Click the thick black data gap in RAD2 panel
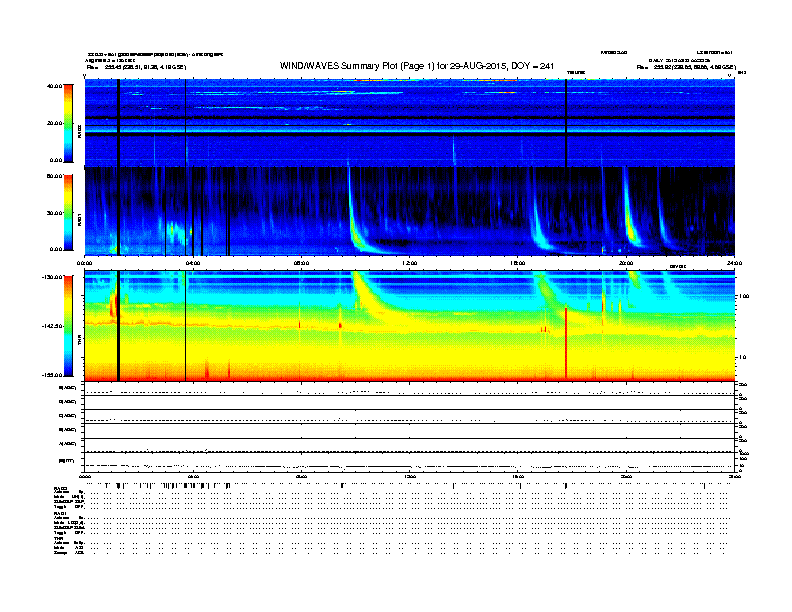 (118, 123)
